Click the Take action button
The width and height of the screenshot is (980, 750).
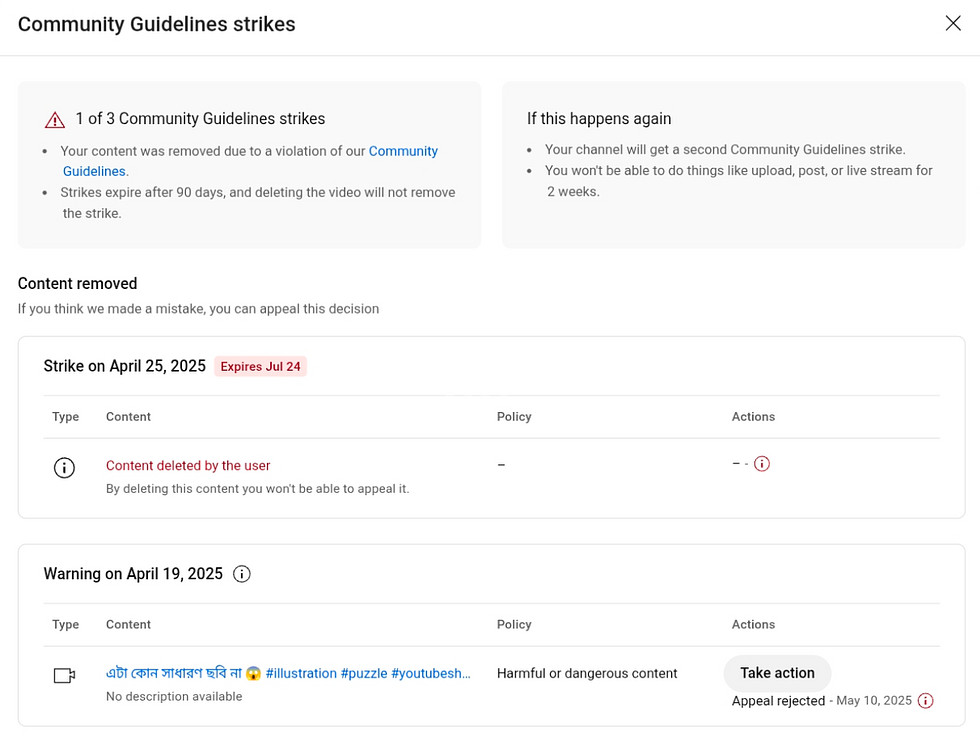778,672
